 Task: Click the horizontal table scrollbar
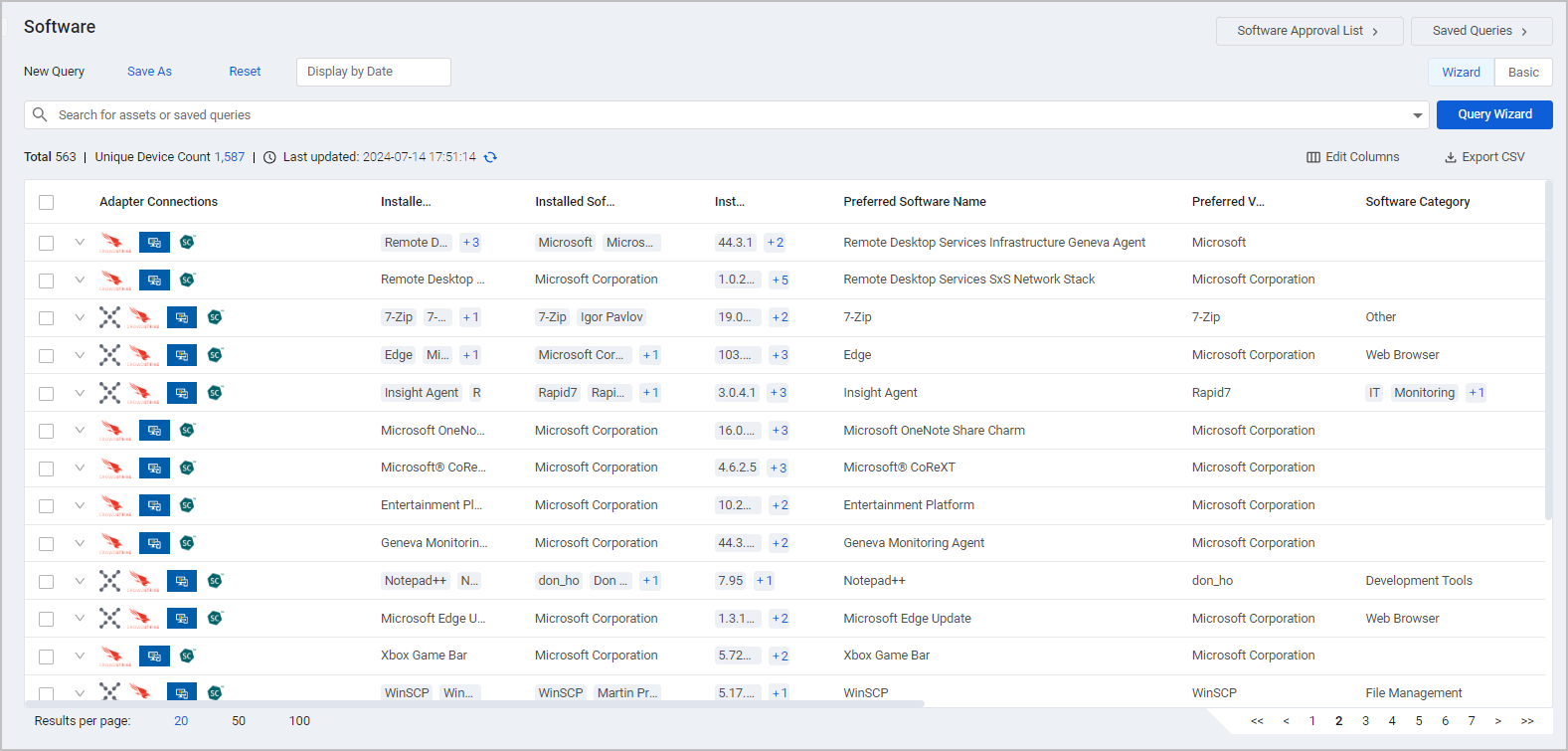pos(474,703)
